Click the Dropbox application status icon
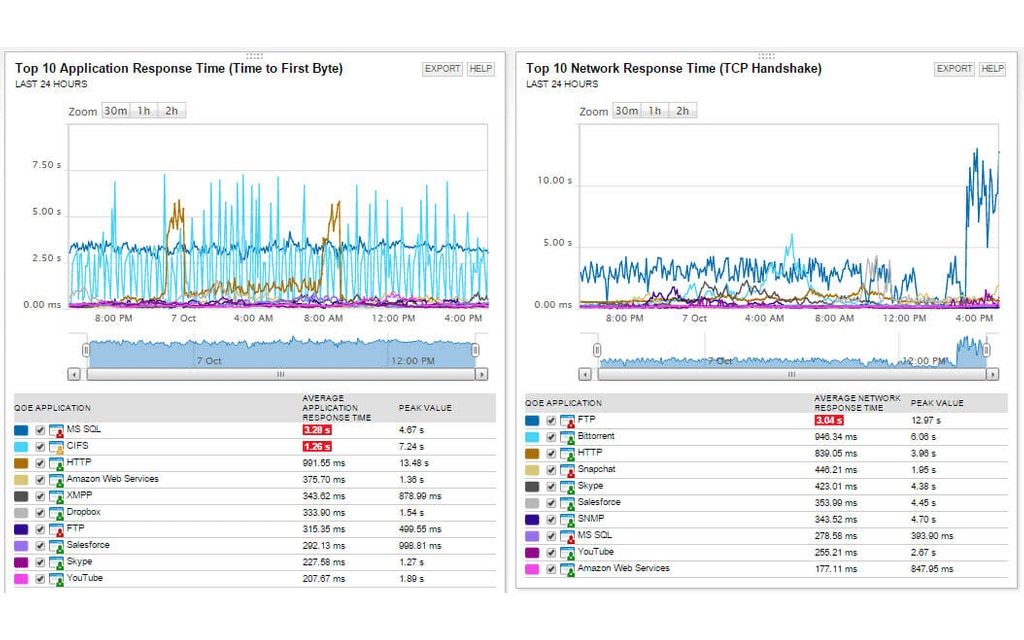 (x=54, y=512)
